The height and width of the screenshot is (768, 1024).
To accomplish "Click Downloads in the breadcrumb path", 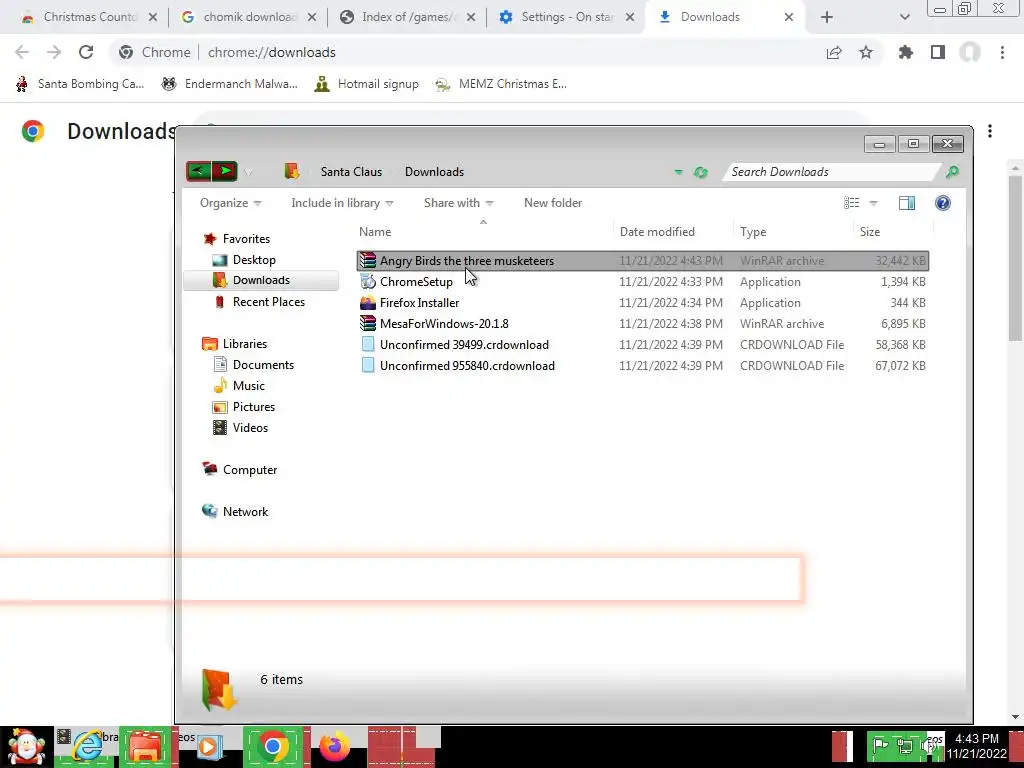I will pyautogui.click(x=434, y=172).
